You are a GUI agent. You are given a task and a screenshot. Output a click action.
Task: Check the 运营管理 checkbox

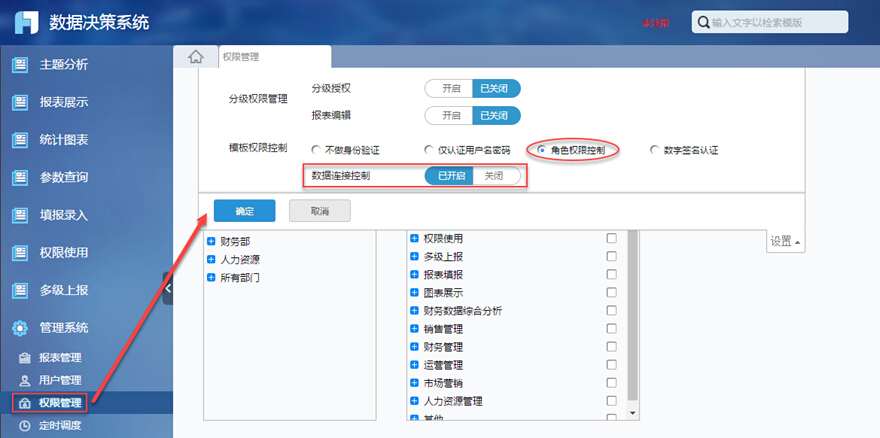point(611,364)
